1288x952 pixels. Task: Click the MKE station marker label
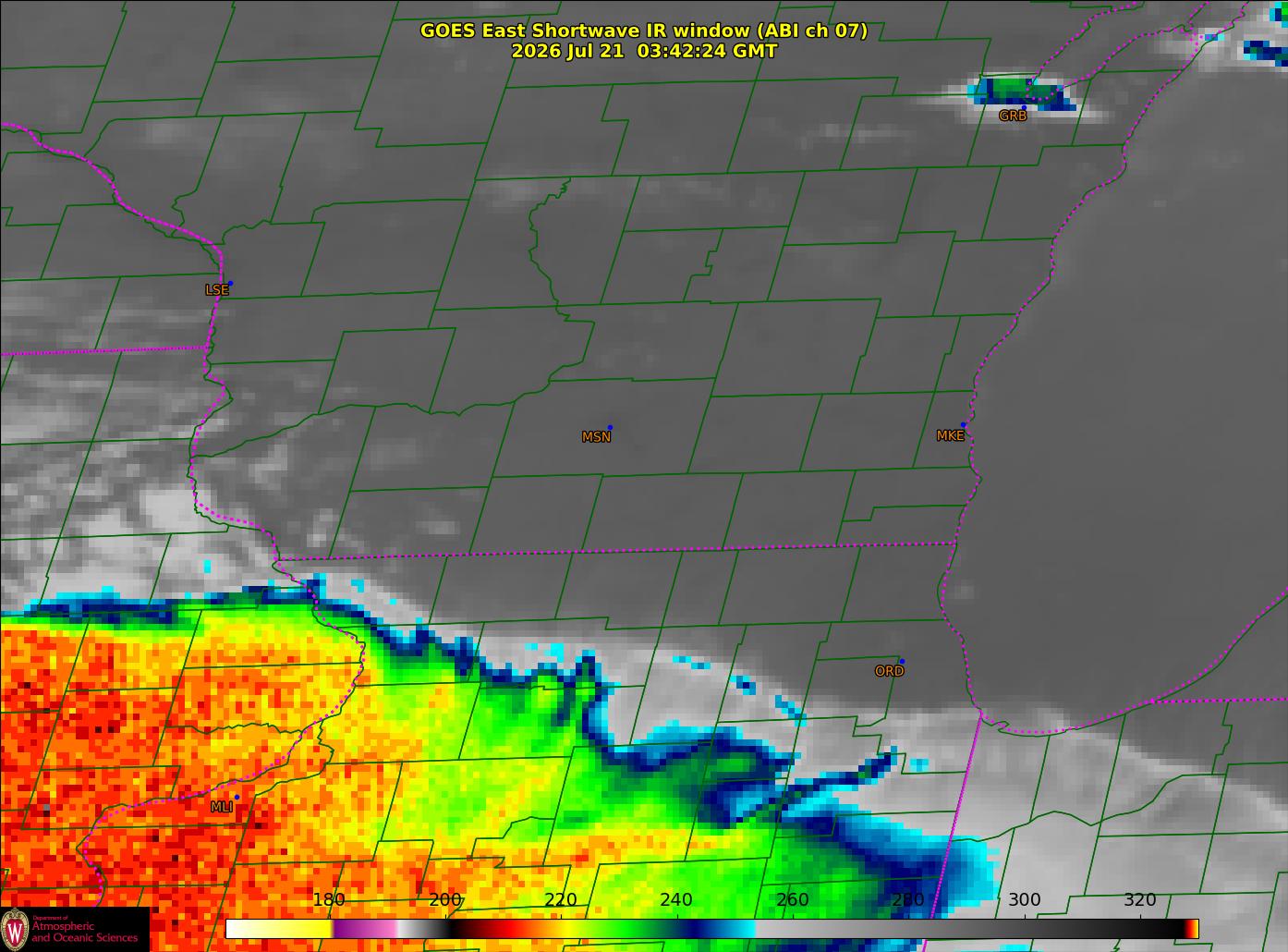click(950, 436)
